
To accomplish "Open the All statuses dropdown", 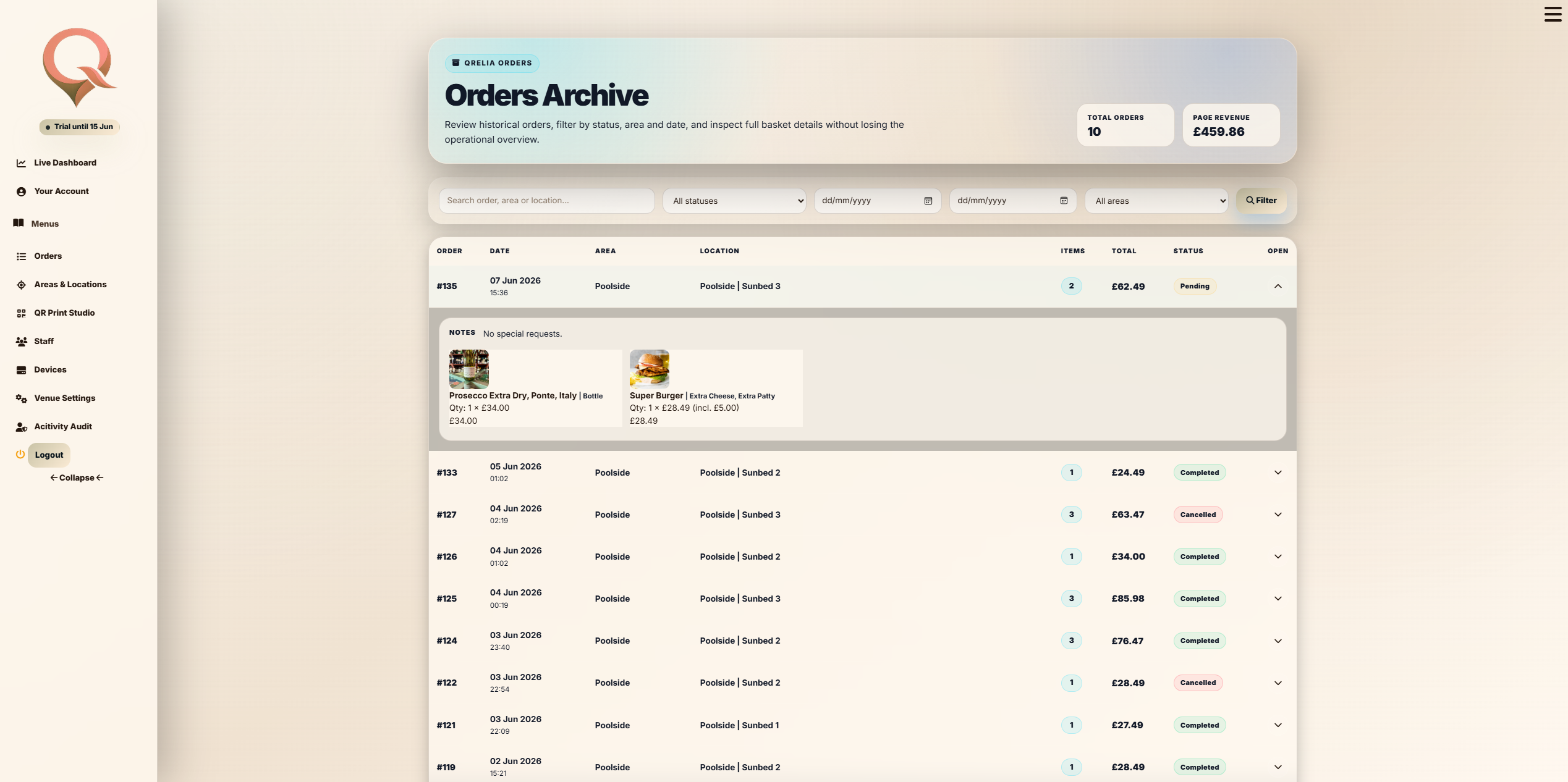I will pos(734,201).
